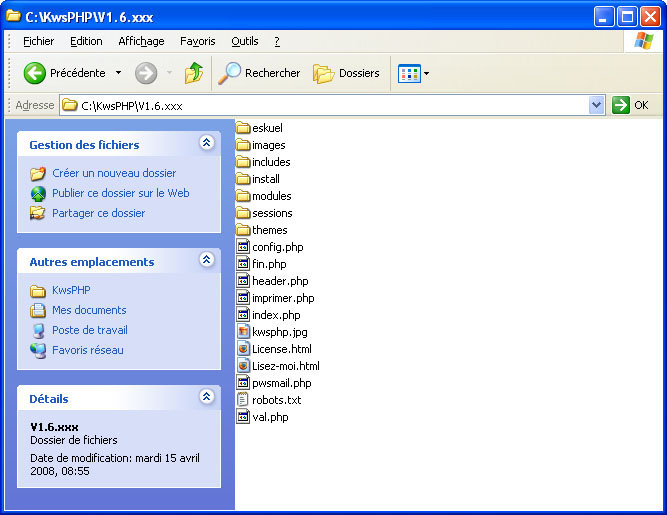Image resolution: width=667 pixels, height=515 pixels.
Task: Open the Précédente history dropdown arrow
Action: 119,73
